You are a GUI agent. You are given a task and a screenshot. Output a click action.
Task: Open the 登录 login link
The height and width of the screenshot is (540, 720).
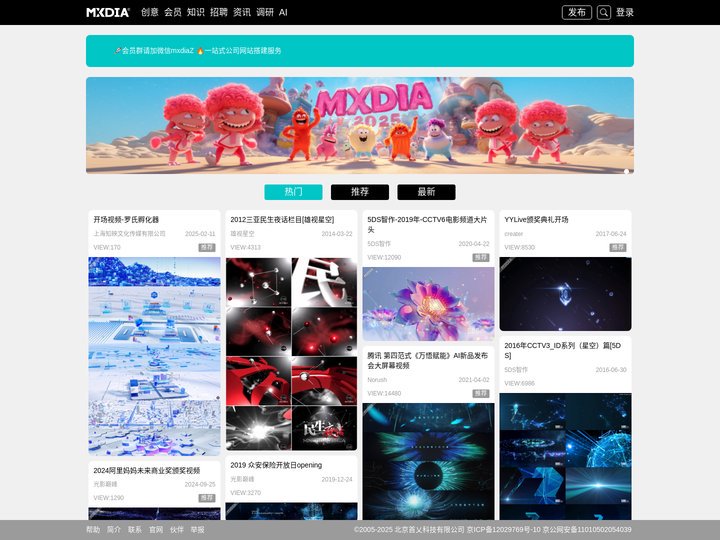coord(625,12)
